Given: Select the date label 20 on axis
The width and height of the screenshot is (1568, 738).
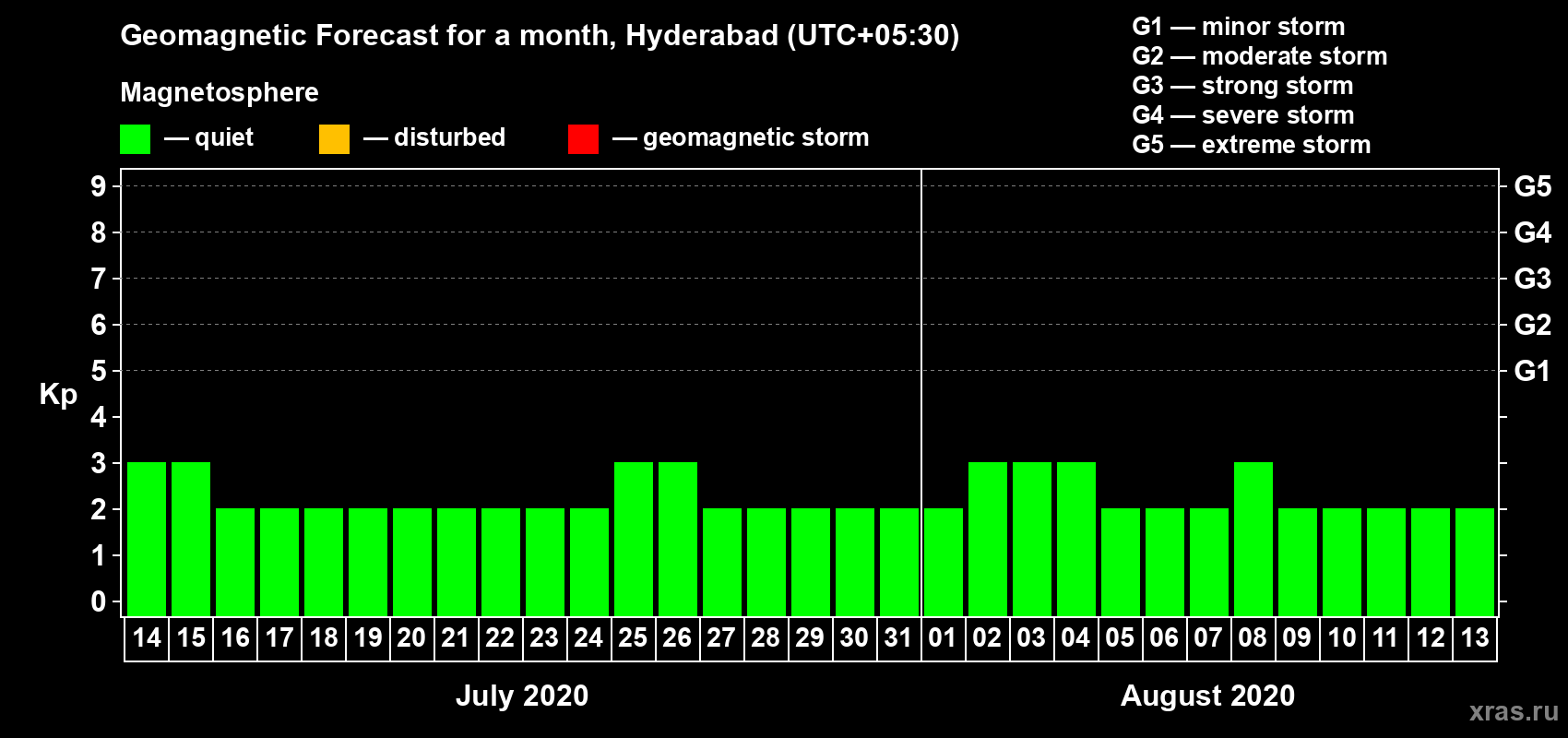Looking at the screenshot, I should coord(411,637).
